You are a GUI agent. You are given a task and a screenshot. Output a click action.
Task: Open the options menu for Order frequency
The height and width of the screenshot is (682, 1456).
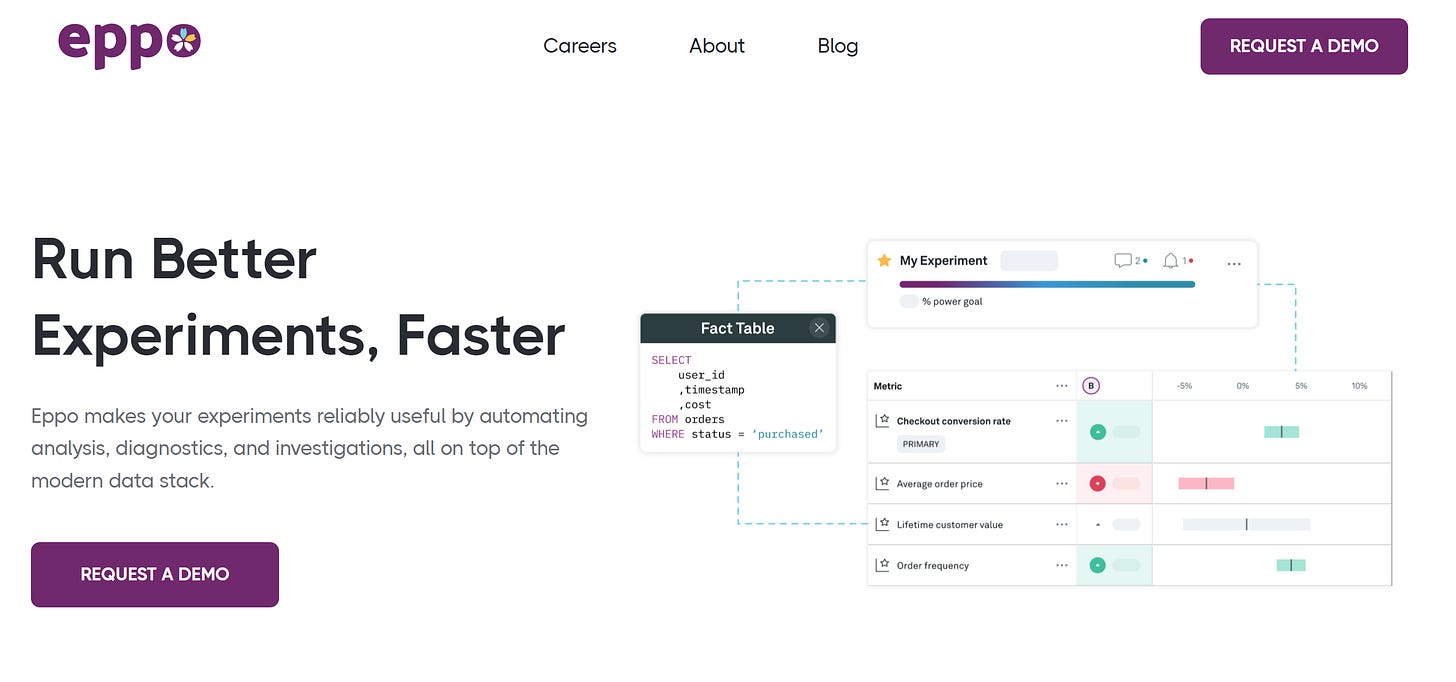[x=1062, y=565]
